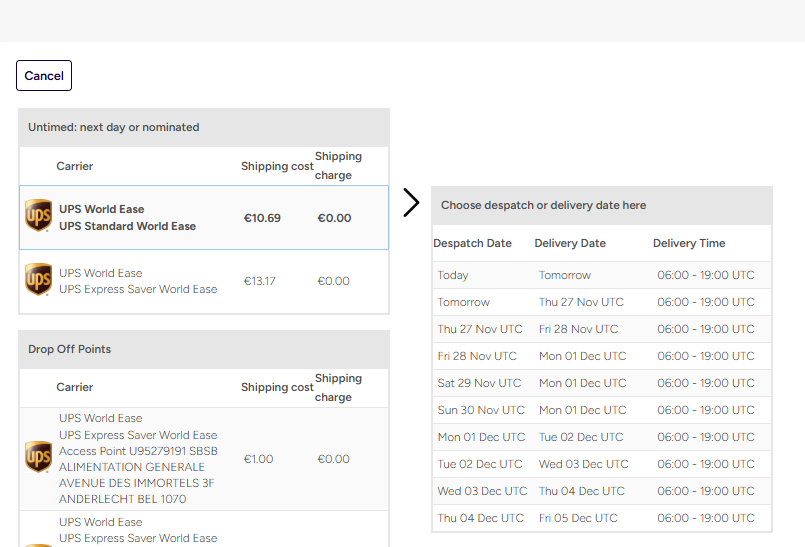Image resolution: width=805 pixels, height=547 pixels.
Task: Select UPS Express Saver World Ease untimed option
Action: pyautogui.click(x=204, y=281)
